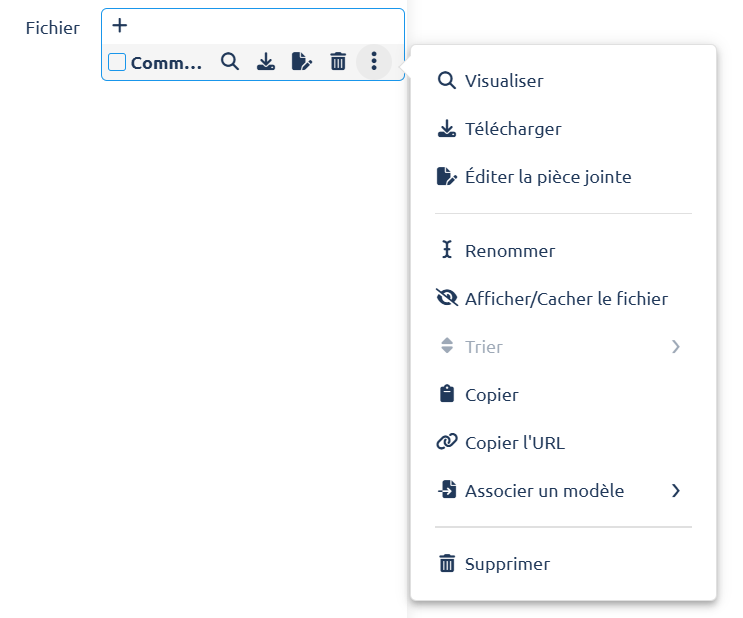Click the download icon in file row
Image resolution: width=743 pixels, height=618 pixels.
click(x=266, y=62)
